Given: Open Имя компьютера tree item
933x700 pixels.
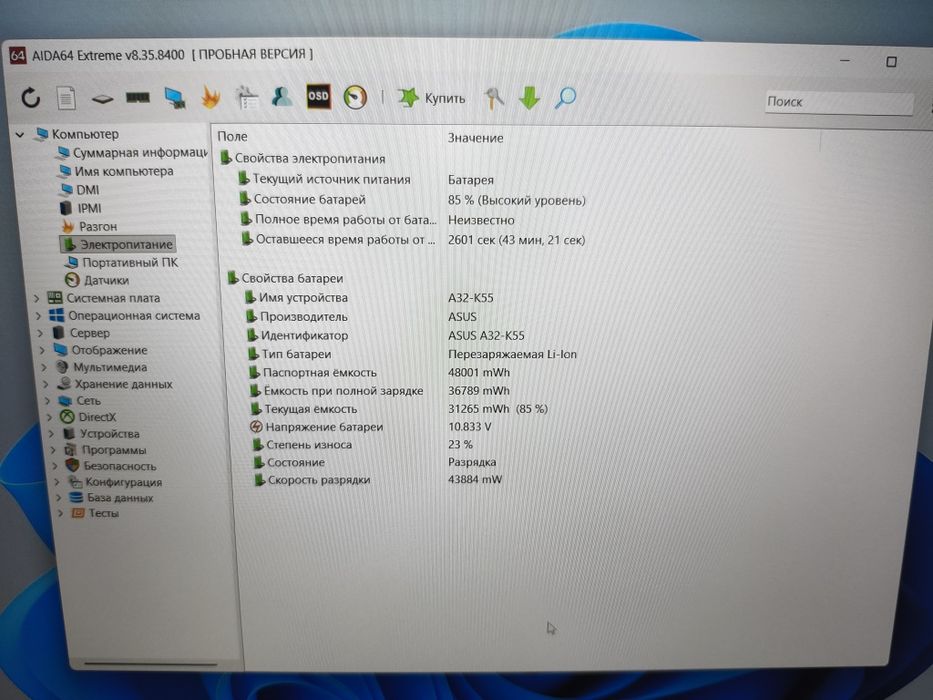Looking at the screenshot, I should tap(124, 171).
